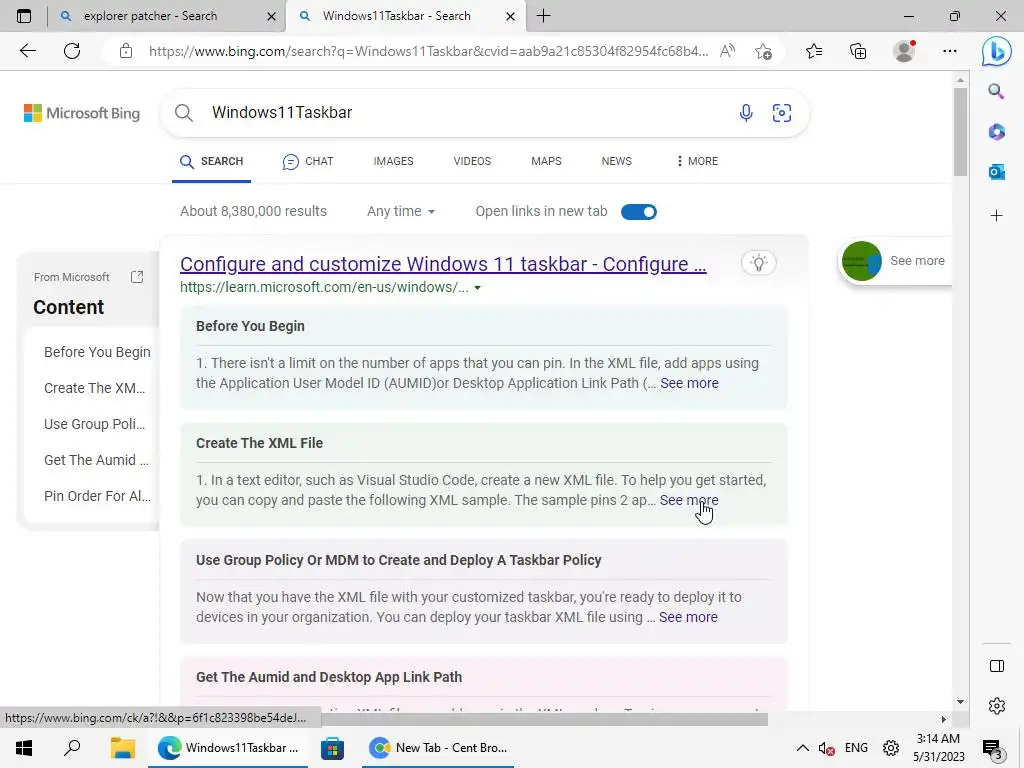This screenshot has width=1024, height=768.
Task: Open Edge Settings and more menu
Action: point(950,51)
